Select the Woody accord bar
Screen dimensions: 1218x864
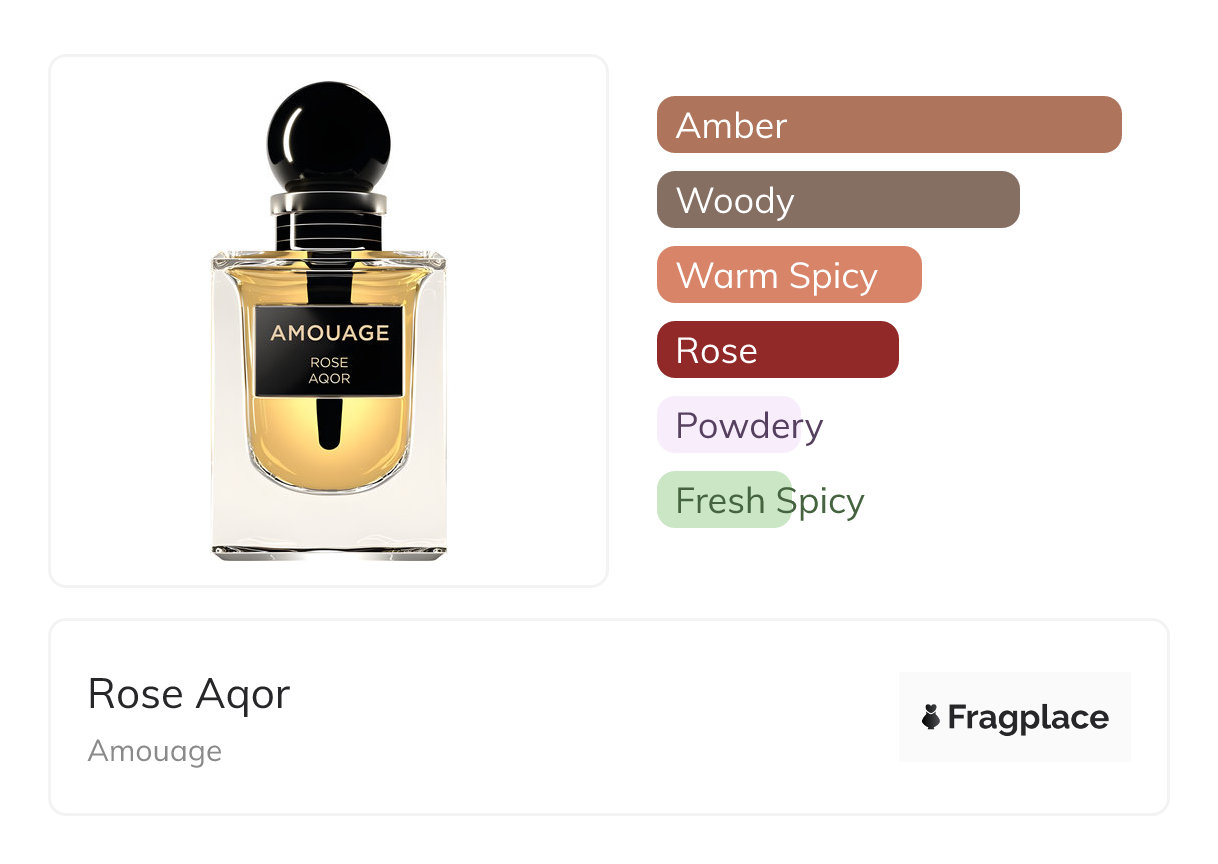[838, 200]
